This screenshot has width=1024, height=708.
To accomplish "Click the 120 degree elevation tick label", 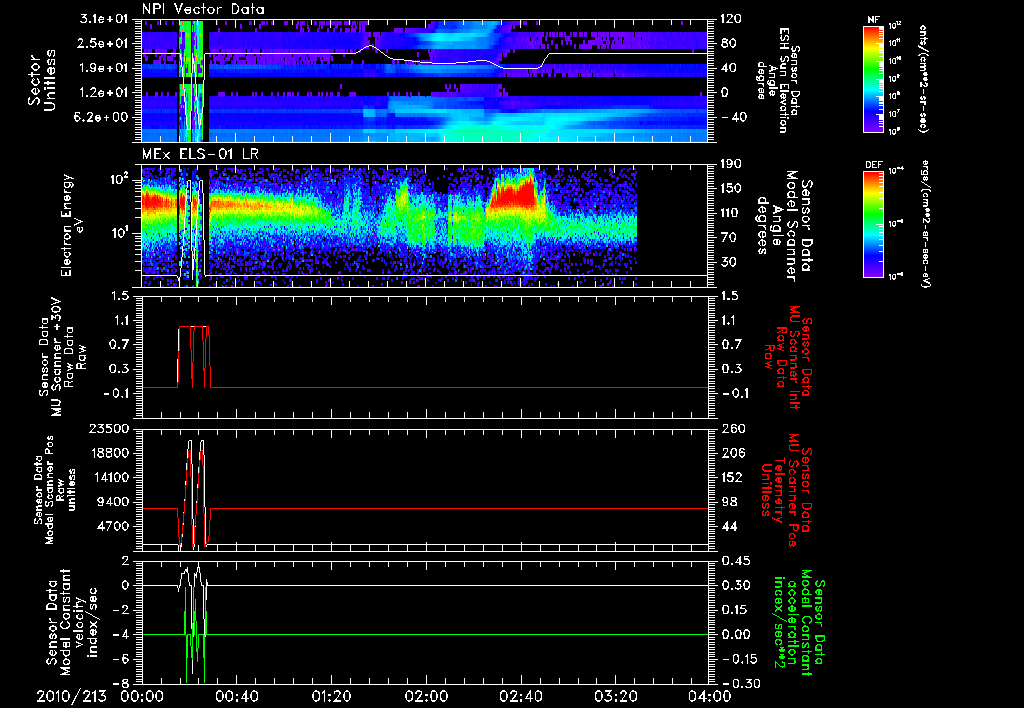I will point(733,19).
